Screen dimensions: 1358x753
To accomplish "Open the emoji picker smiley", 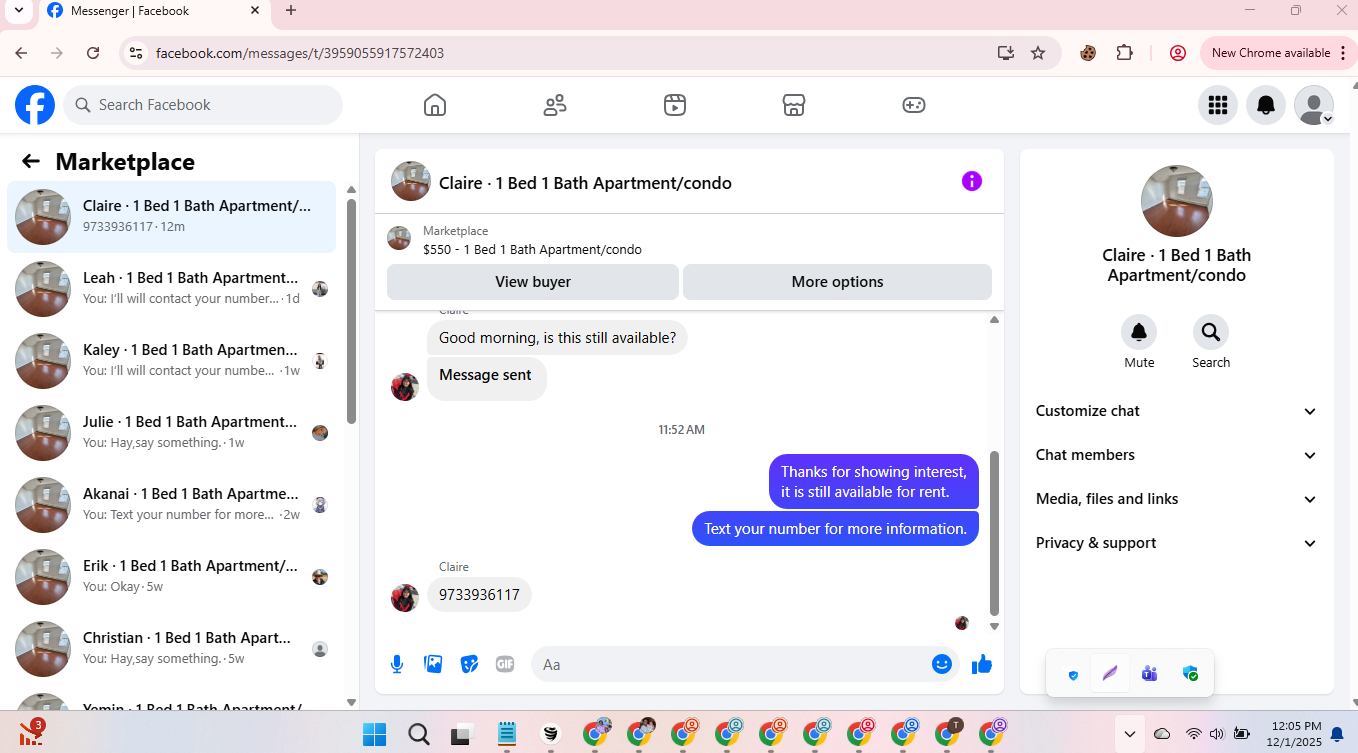I will pos(942,664).
